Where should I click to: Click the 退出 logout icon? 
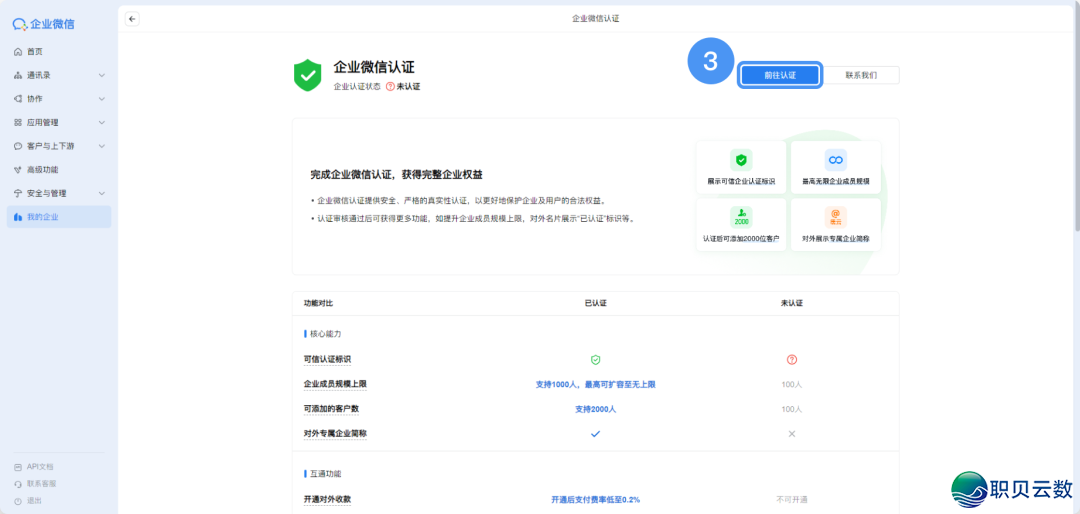pos(18,500)
